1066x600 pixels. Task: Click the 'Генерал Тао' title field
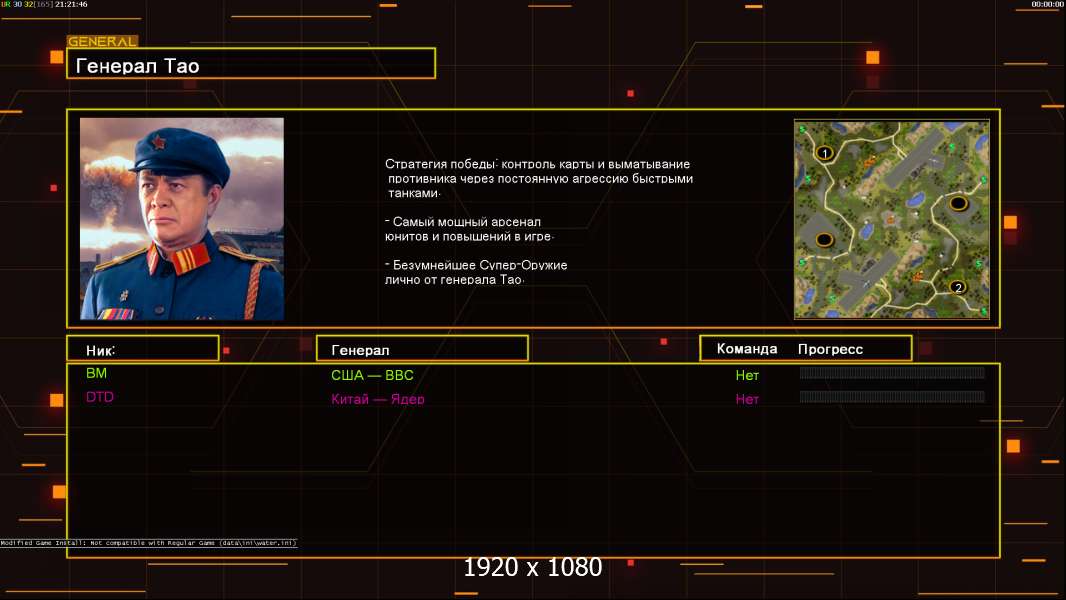tap(251, 64)
